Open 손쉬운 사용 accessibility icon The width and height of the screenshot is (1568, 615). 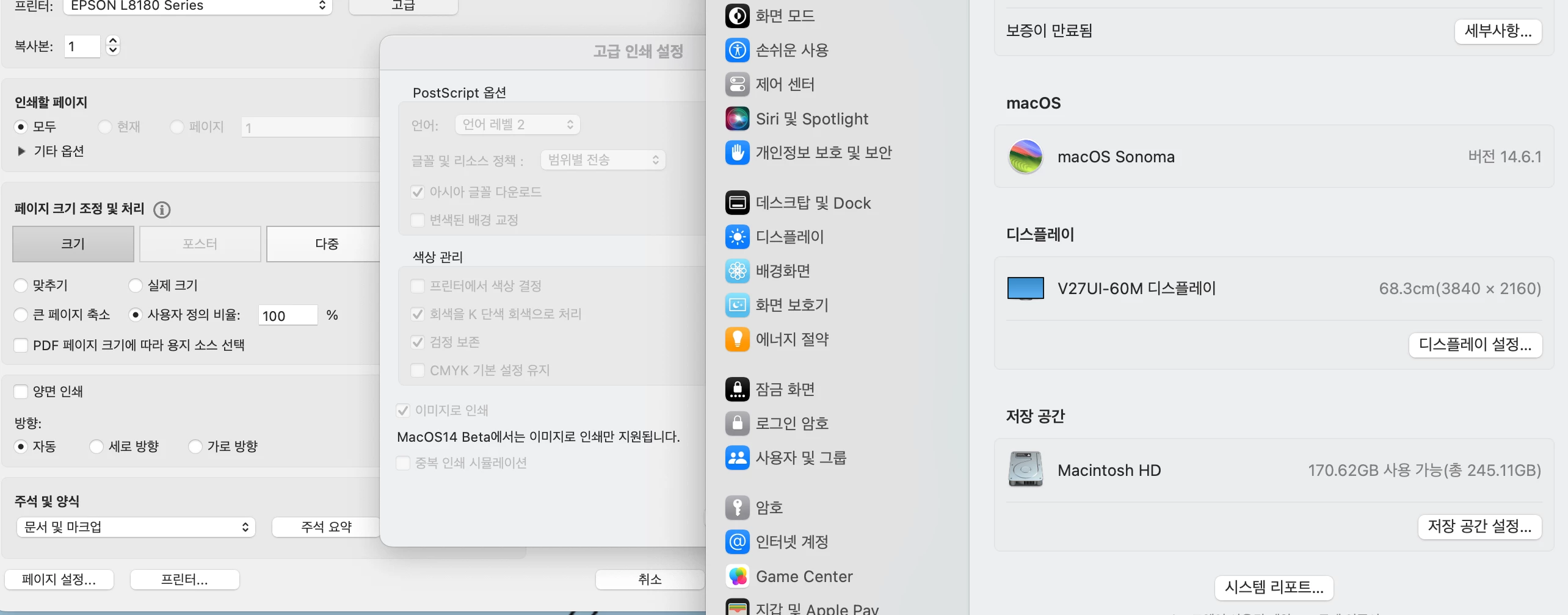[737, 50]
